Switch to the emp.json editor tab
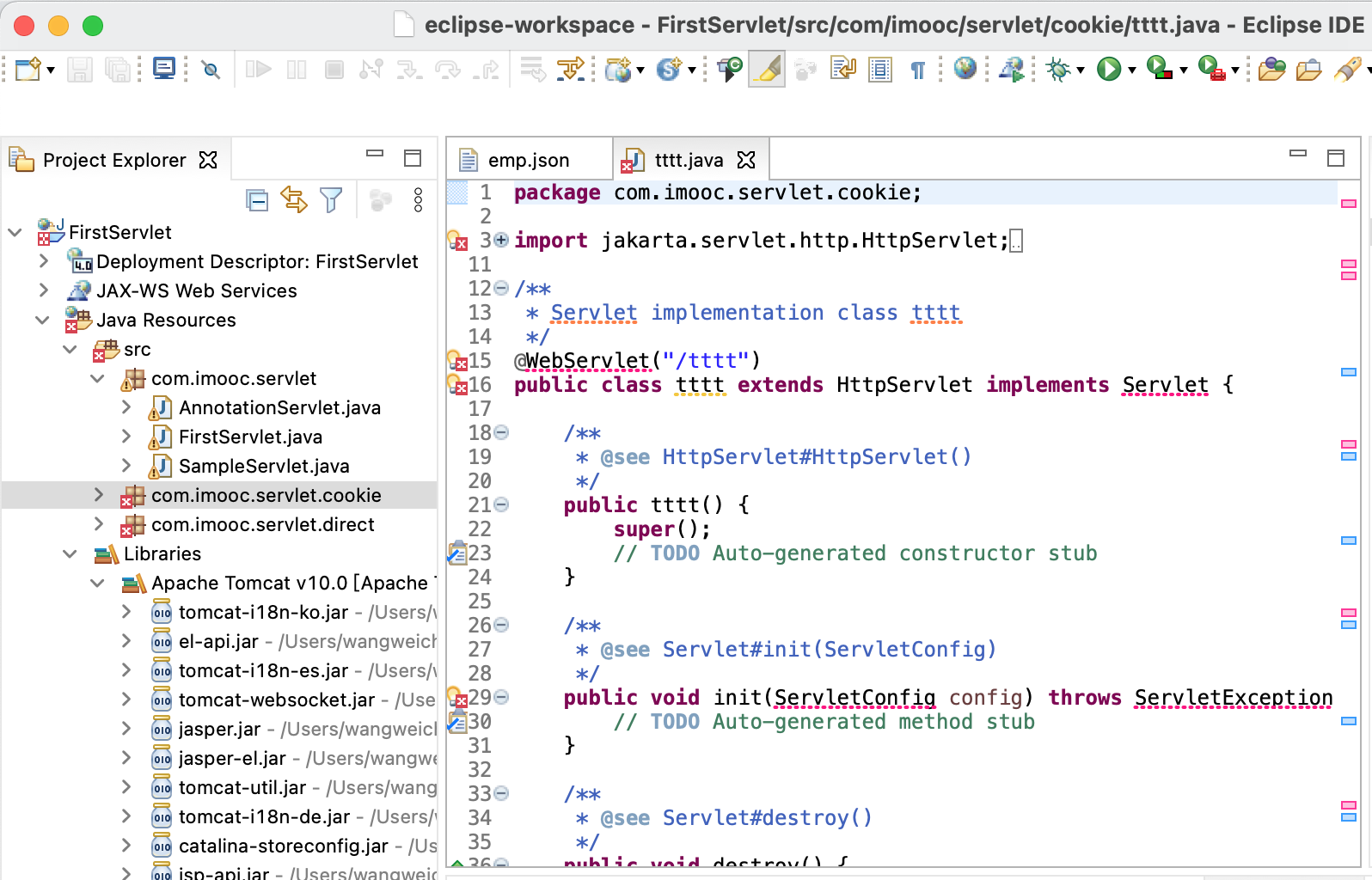 click(530, 160)
